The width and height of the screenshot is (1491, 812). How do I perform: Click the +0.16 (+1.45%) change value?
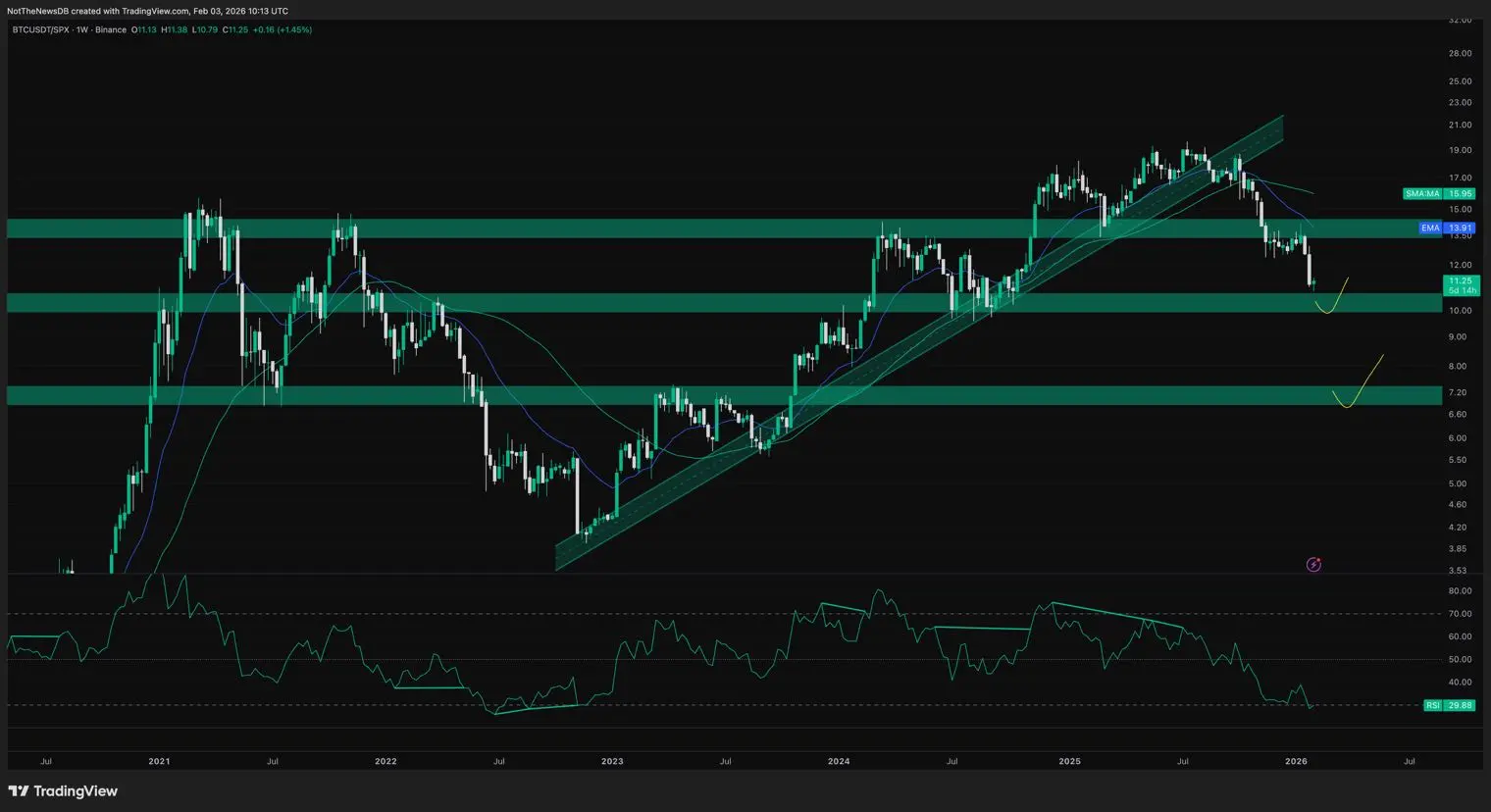coord(283,30)
